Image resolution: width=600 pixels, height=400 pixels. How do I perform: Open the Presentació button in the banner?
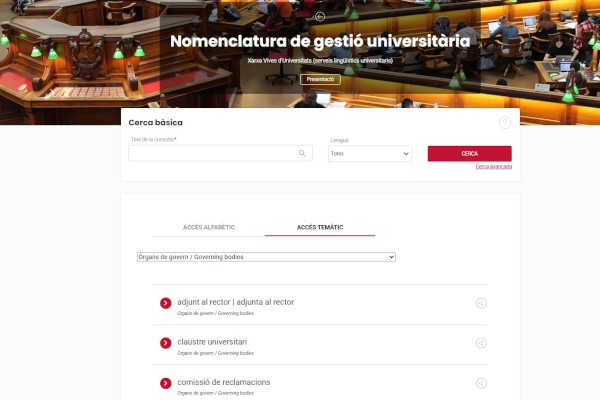tap(320, 79)
